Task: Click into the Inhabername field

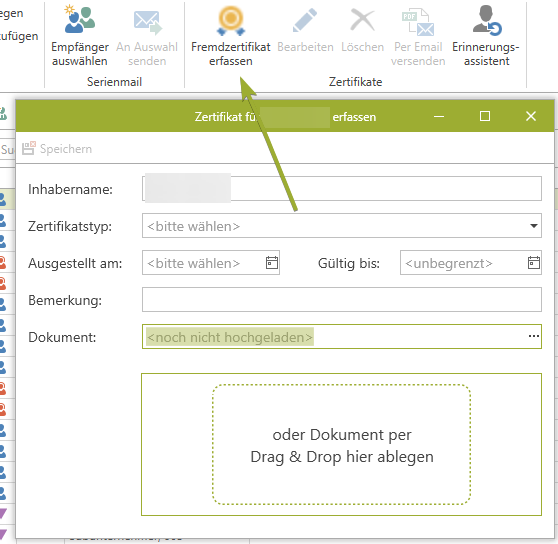Action: pos(342,189)
